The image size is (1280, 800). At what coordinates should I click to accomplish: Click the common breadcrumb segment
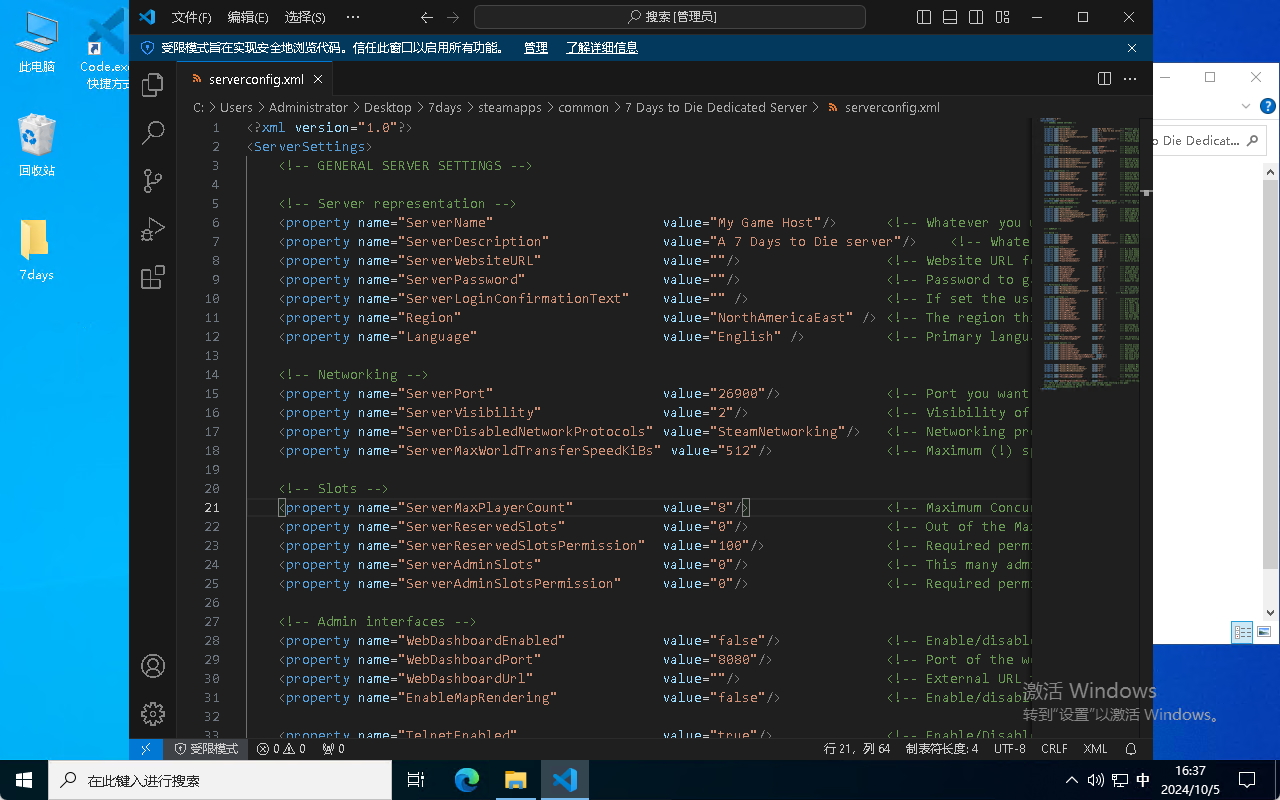[x=584, y=107]
